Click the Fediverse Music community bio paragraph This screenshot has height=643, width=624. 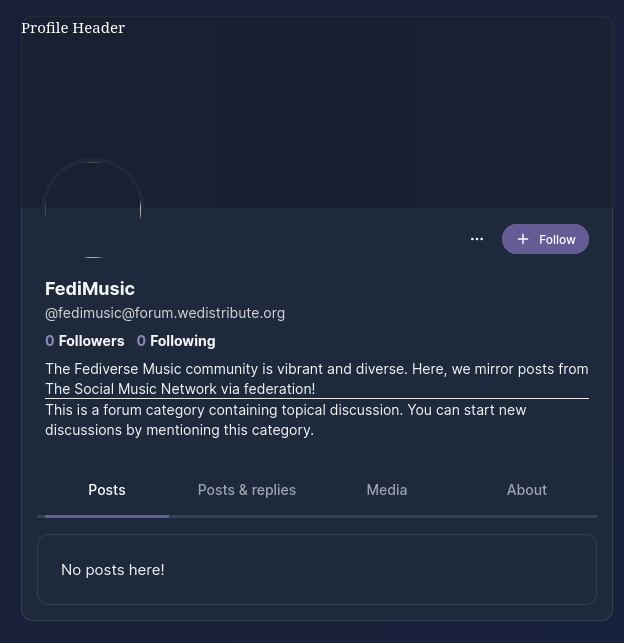pyautogui.click(x=317, y=379)
